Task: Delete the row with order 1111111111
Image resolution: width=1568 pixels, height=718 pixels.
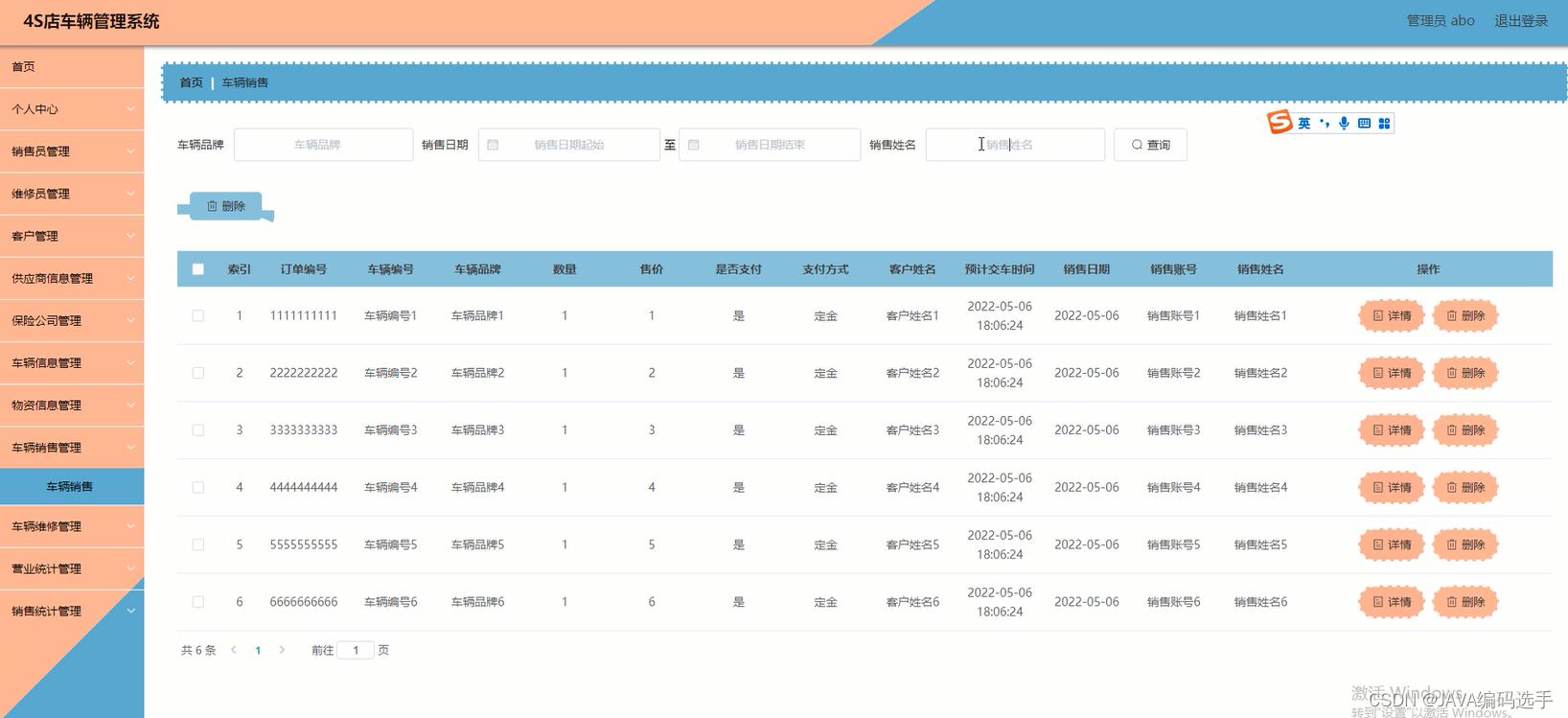Action: click(x=1465, y=315)
